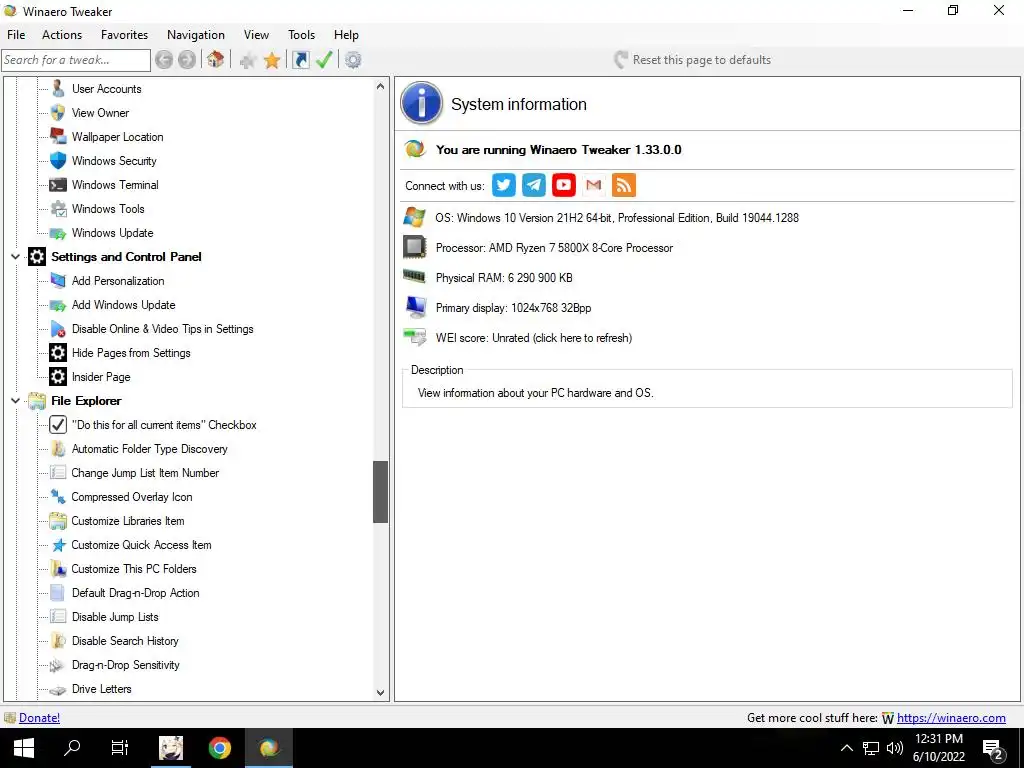Viewport: 1024px width, 768px height.
Task: Open the Telegram channel icon
Action: (x=534, y=185)
